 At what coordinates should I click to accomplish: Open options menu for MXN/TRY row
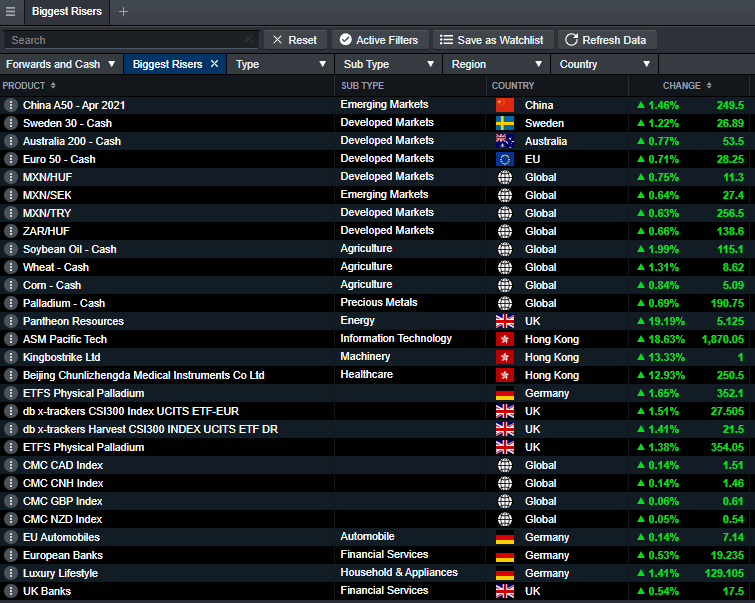[x=11, y=213]
